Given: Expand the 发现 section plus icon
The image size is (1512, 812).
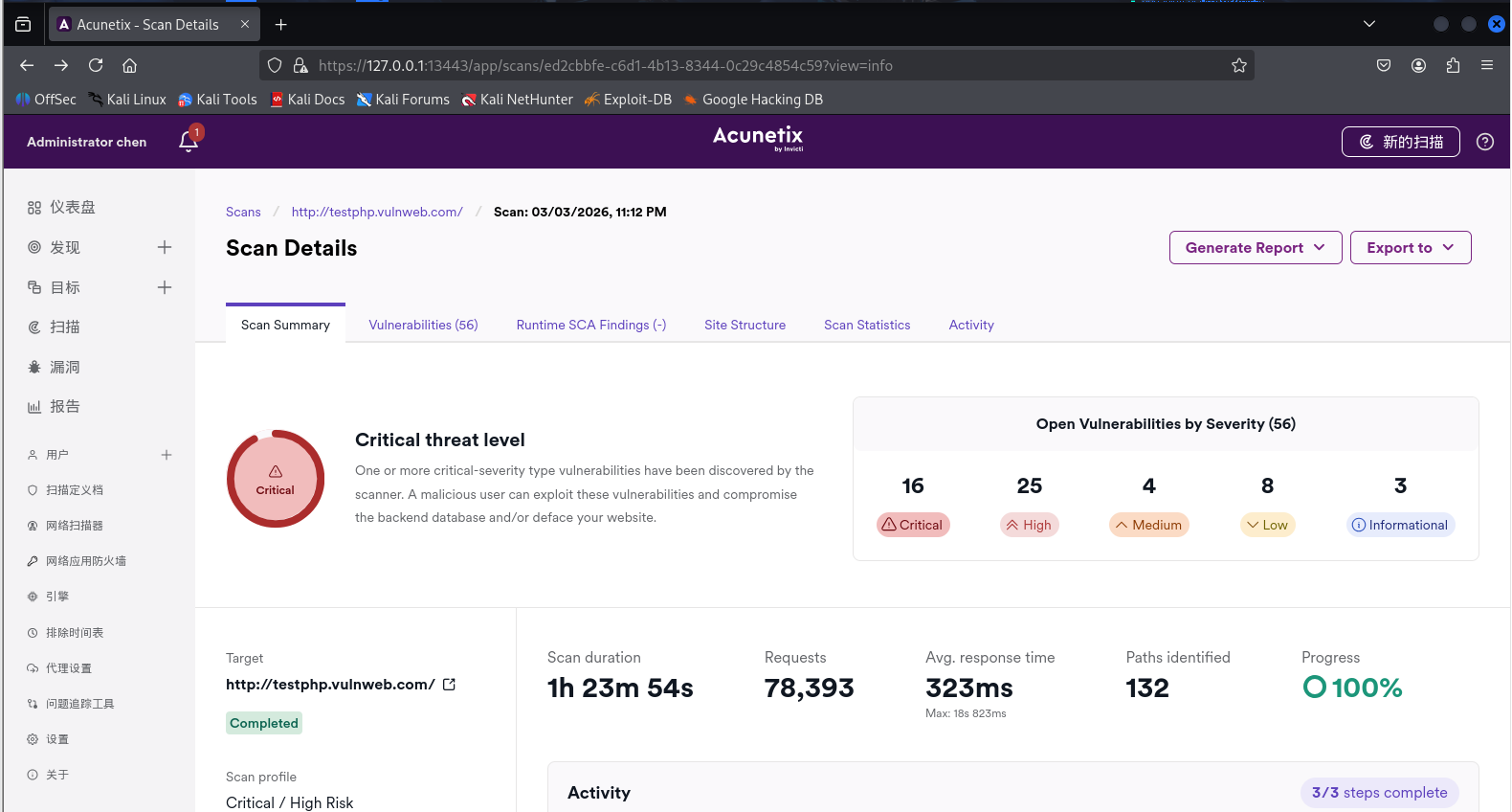Looking at the screenshot, I should (x=165, y=247).
